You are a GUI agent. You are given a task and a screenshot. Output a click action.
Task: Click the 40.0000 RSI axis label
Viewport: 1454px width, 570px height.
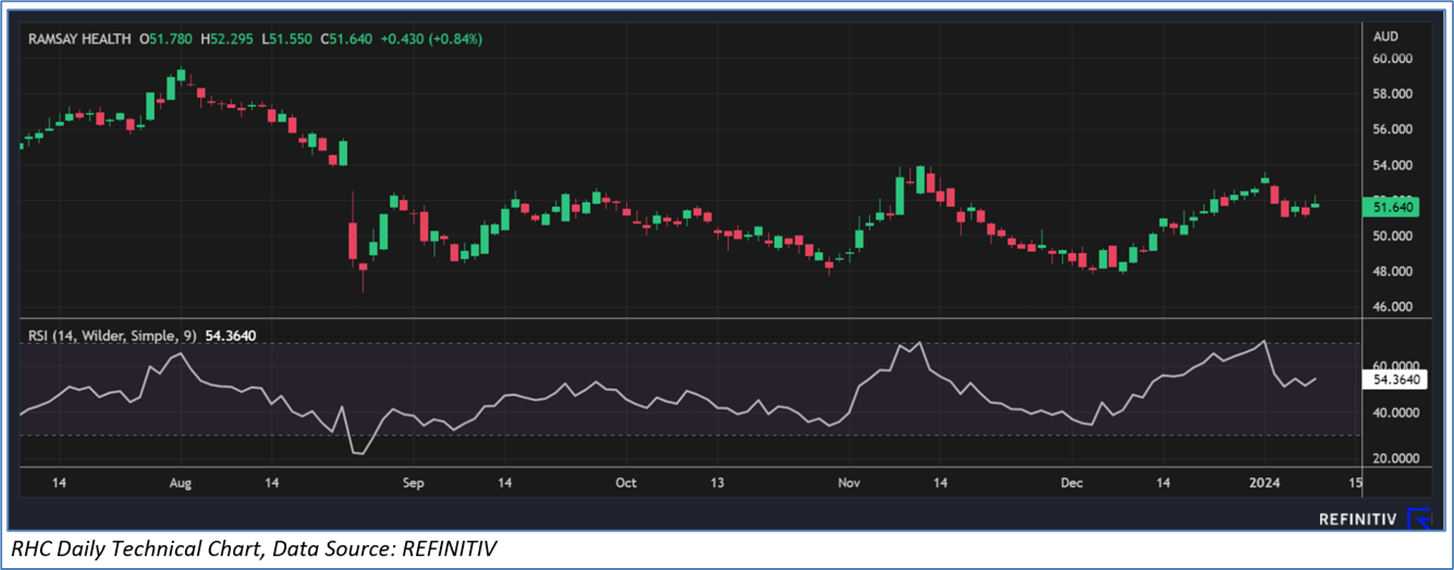pyautogui.click(x=1394, y=413)
